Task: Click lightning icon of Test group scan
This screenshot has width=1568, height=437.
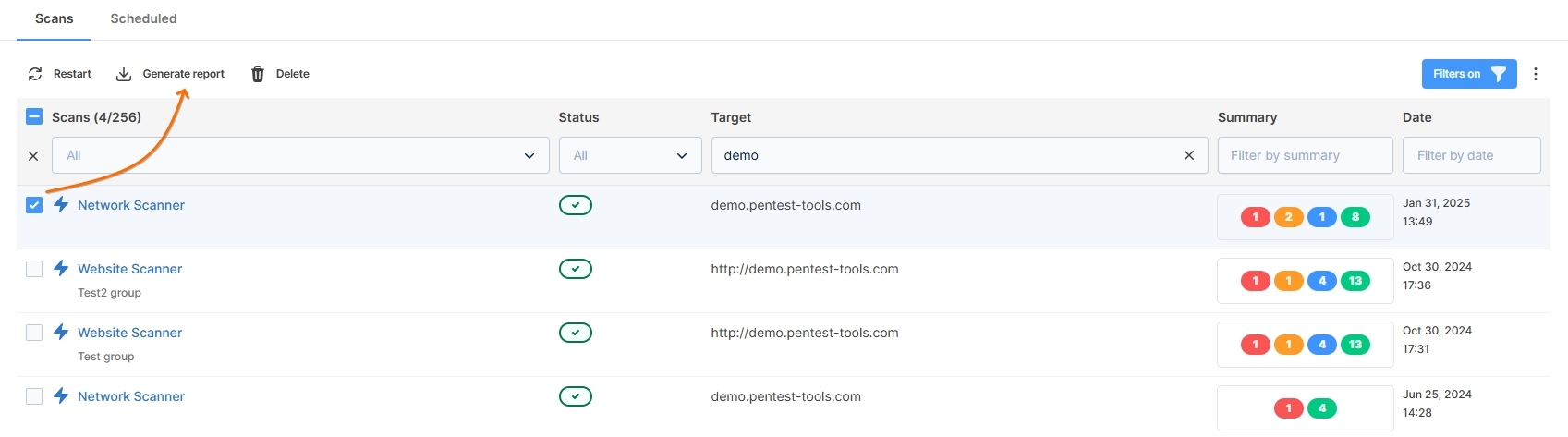Action: (x=61, y=332)
